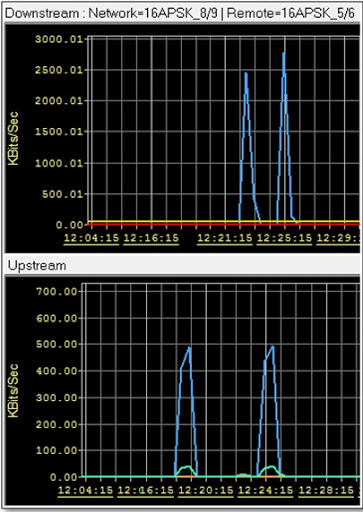Viewport: 363px width, 512px height.
Task: Click the Upstream time label 12:04:15
Action: click(x=85, y=490)
